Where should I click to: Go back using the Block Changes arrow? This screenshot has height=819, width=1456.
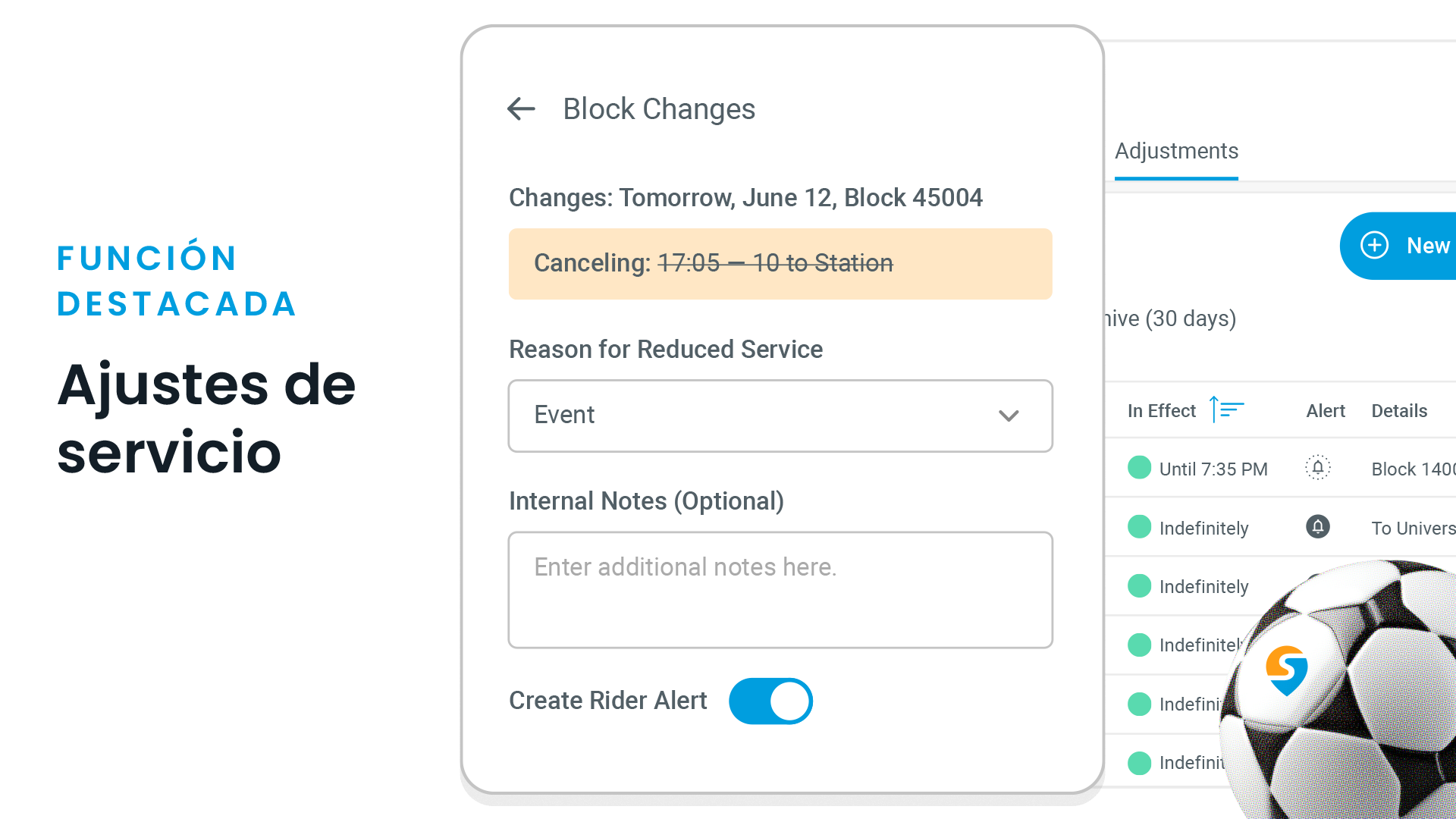click(521, 109)
